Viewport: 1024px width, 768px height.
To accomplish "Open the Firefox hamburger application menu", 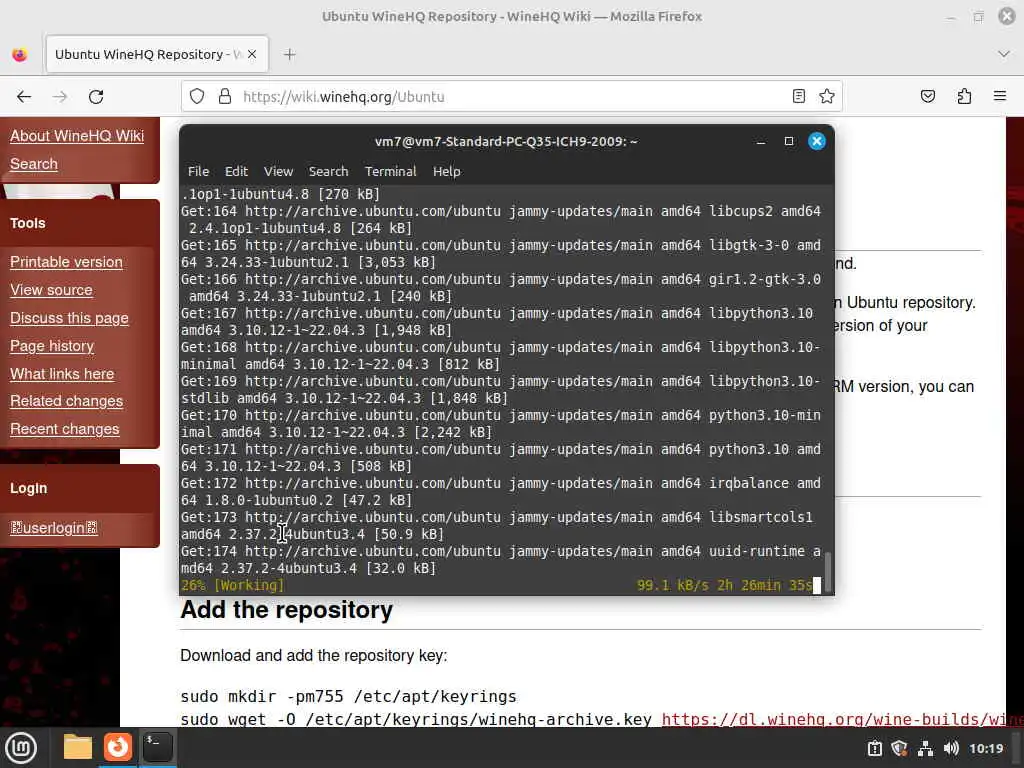I will pyautogui.click(x=1000, y=96).
